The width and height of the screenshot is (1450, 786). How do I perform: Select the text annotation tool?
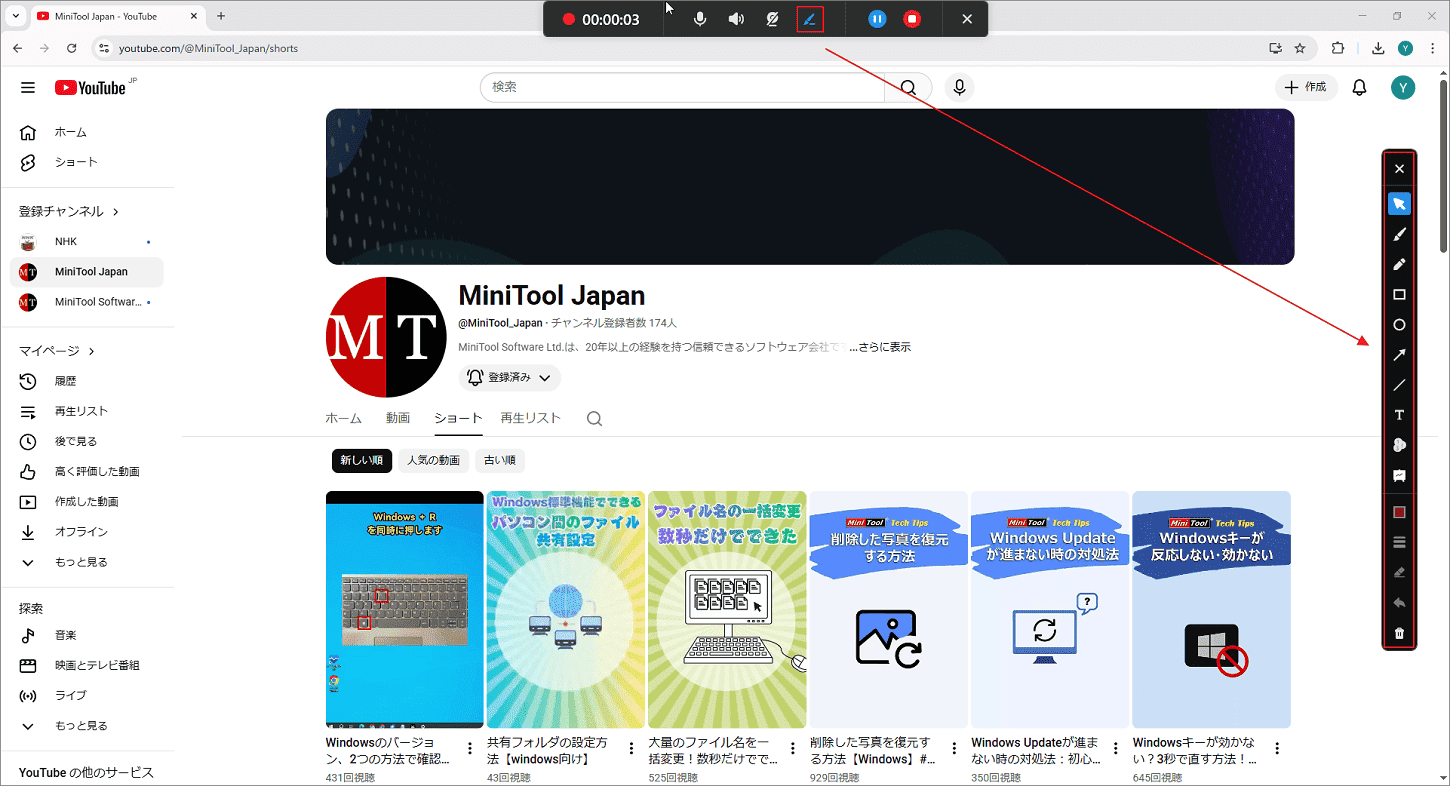click(1399, 414)
